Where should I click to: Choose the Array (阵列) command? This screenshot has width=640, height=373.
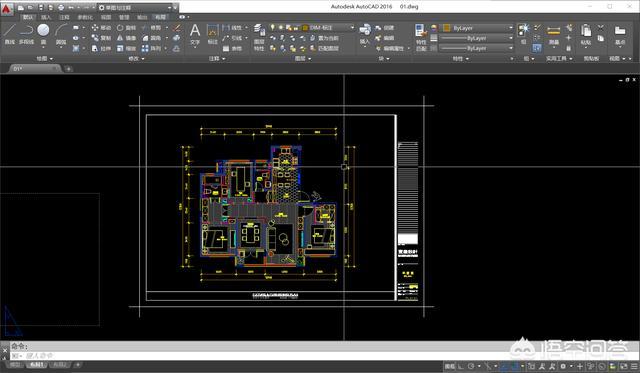click(151, 48)
